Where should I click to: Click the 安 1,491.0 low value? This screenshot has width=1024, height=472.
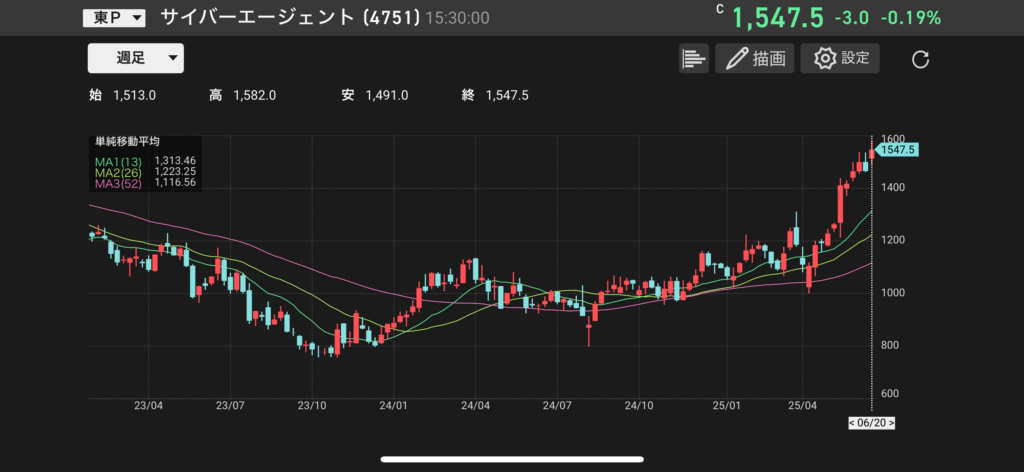coord(375,95)
